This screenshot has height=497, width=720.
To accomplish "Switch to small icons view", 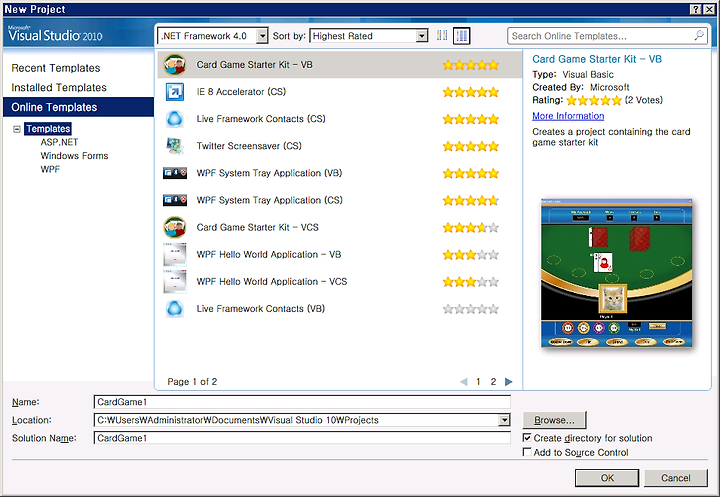I will pyautogui.click(x=442, y=35).
